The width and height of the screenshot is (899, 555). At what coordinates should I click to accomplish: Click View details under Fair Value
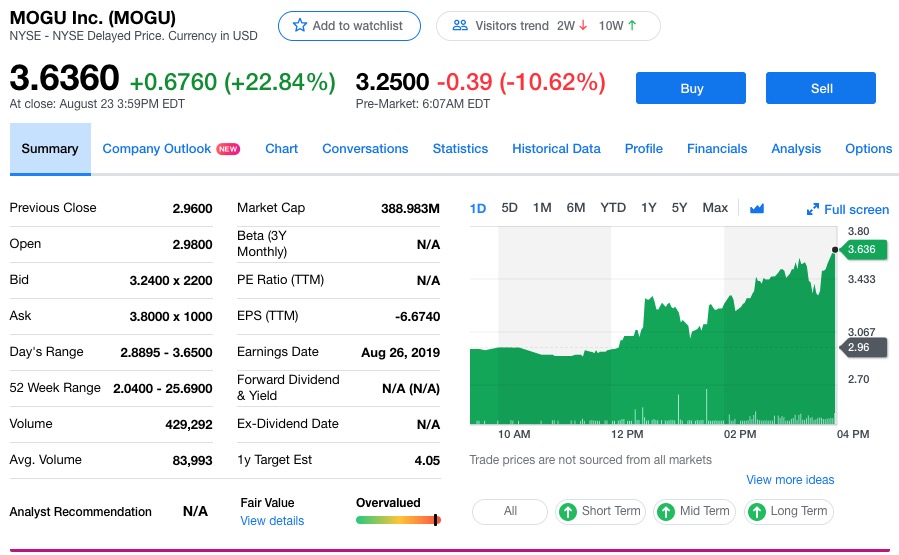point(272,521)
